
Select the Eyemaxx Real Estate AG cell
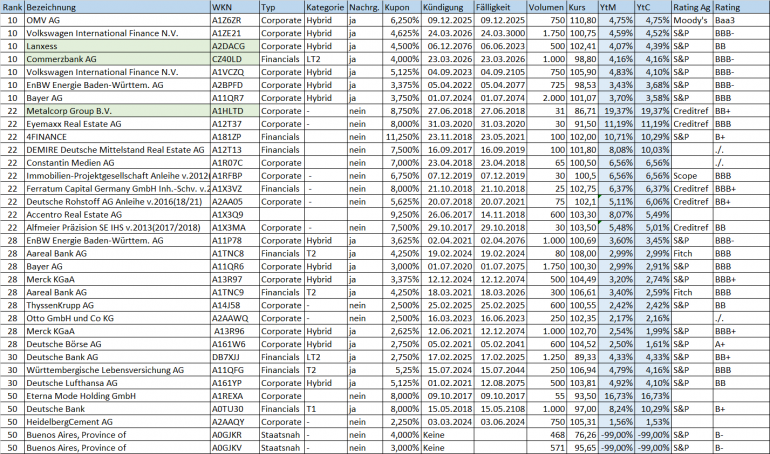[117, 124]
